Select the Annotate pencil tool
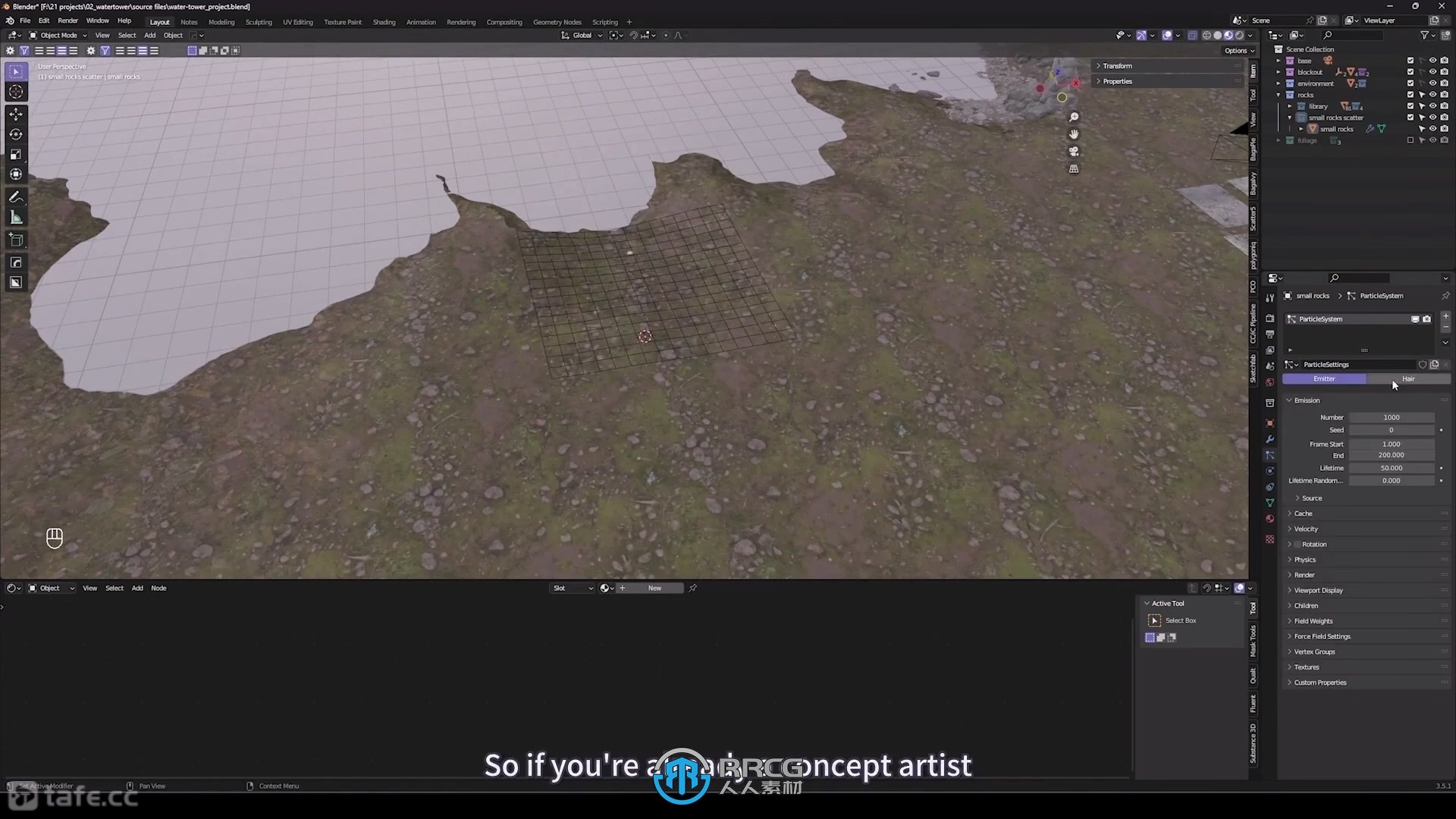The height and width of the screenshot is (819, 1456). [16, 197]
